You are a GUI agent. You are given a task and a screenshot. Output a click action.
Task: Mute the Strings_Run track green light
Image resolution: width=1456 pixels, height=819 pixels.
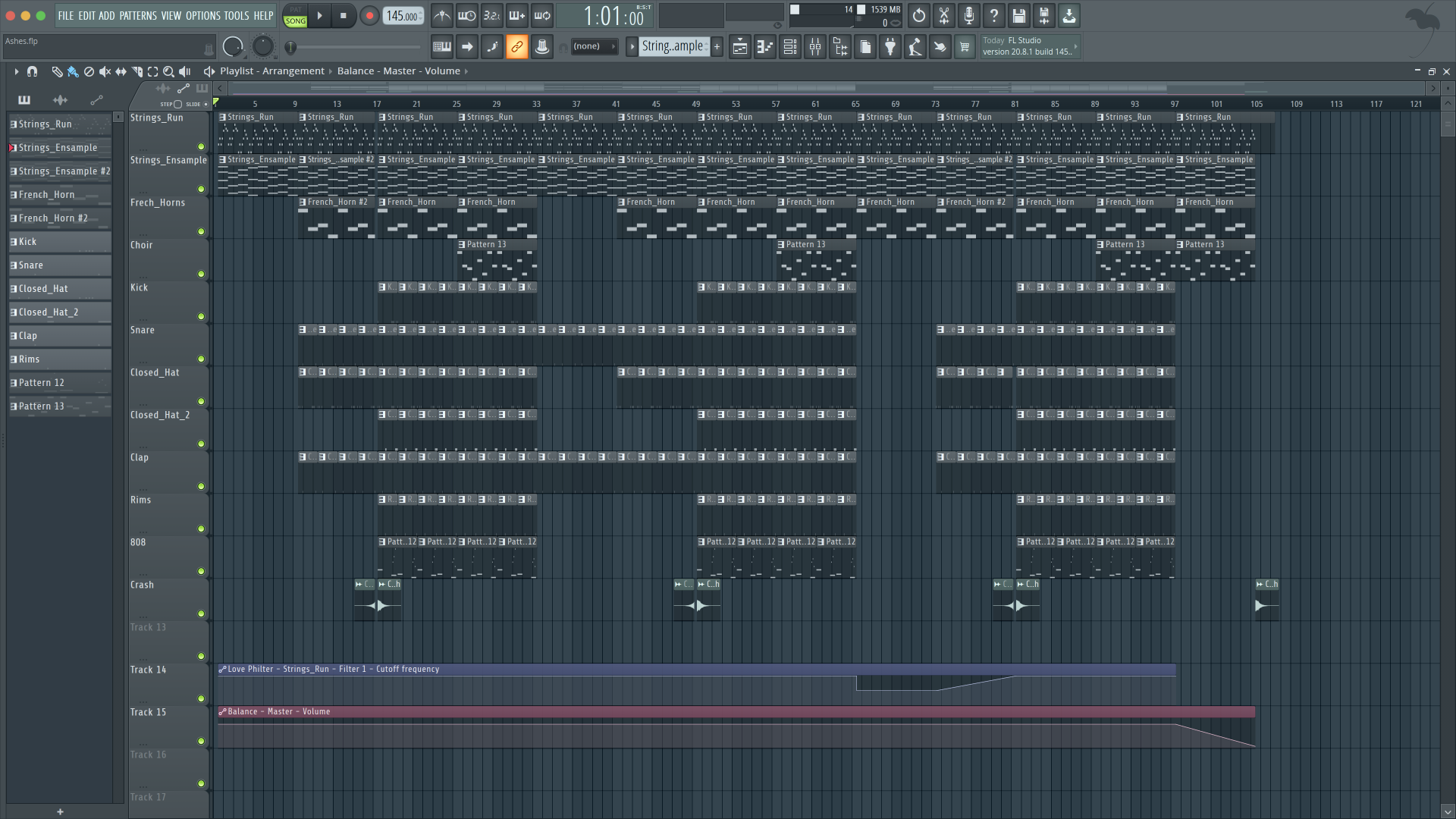point(201,146)
